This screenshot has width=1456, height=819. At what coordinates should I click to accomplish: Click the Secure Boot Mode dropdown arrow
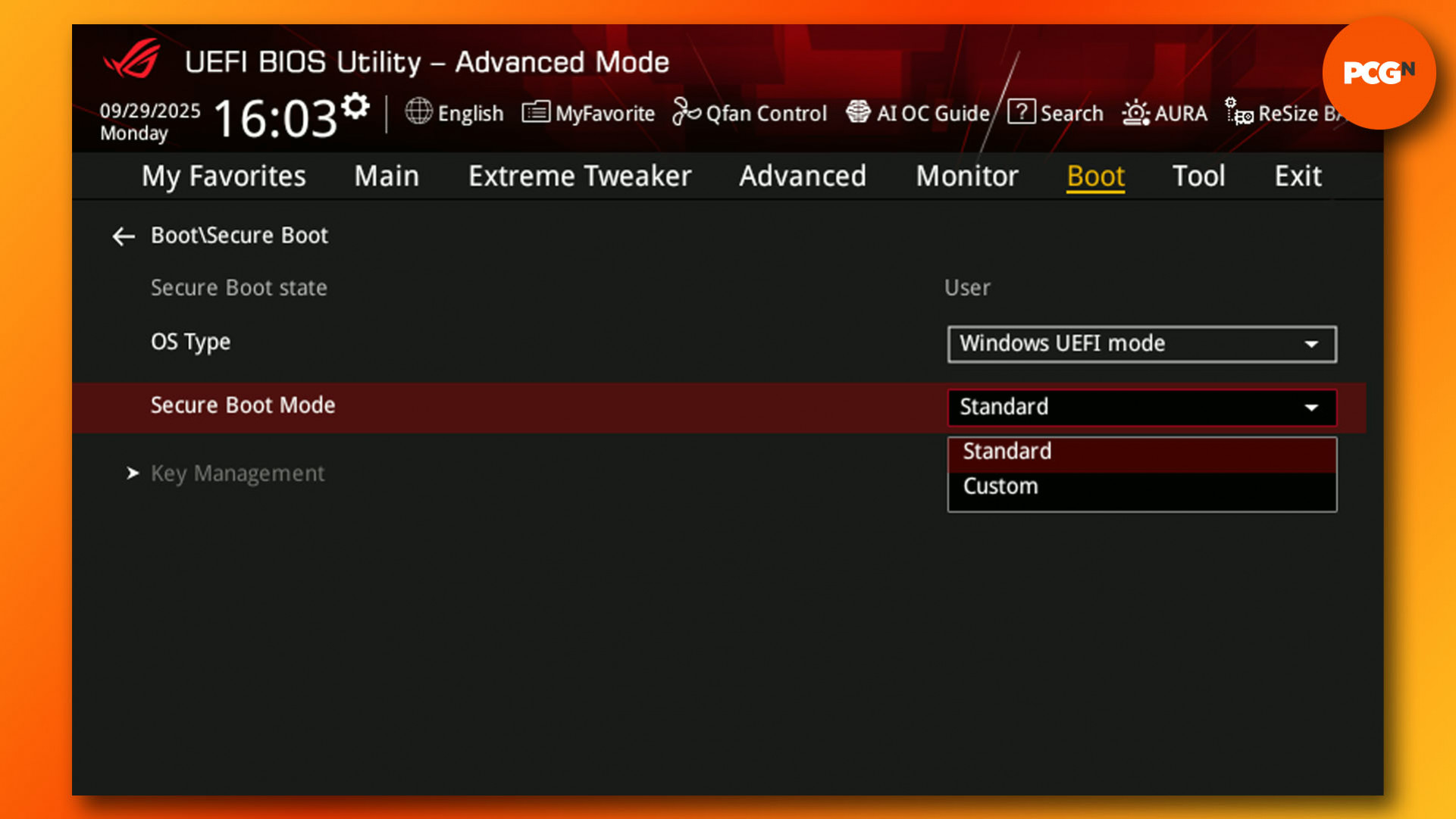(x=1311, y=408)
